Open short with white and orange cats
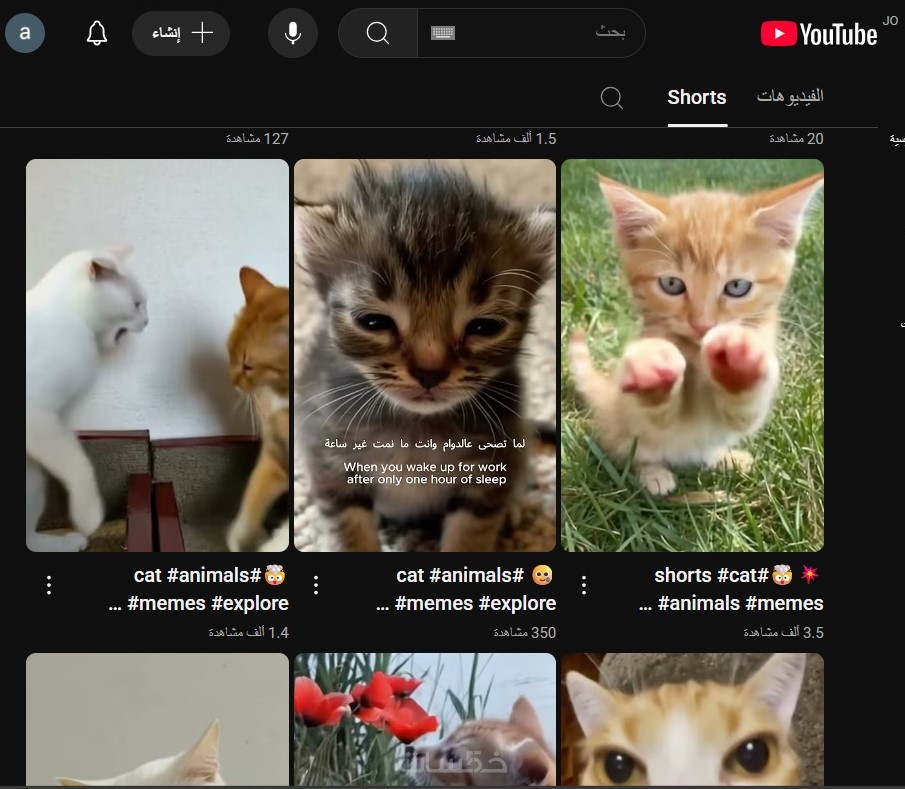This screenshot has height=789, width=905. pyautogui.click(x=158, y=356)
